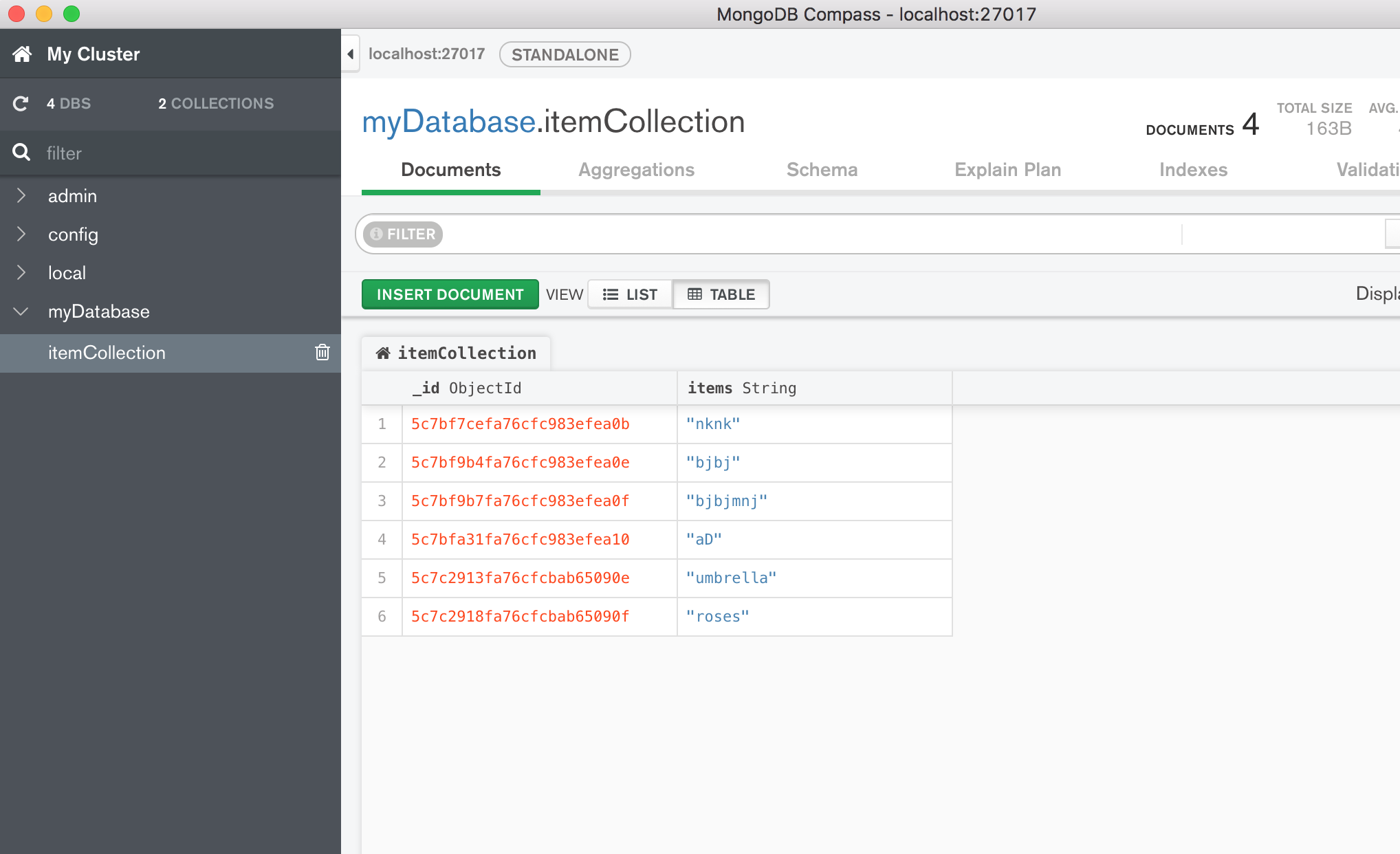Screen dimensions: 1400x854
Task: Collapse the myDatabase tree node
Action: click(21, 311)
